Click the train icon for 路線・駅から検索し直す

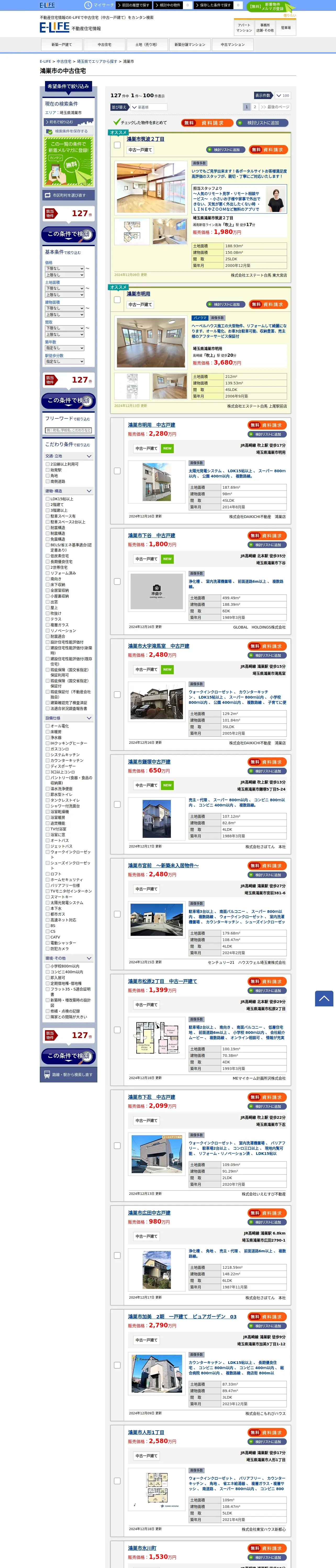[x=48, y=1074]
